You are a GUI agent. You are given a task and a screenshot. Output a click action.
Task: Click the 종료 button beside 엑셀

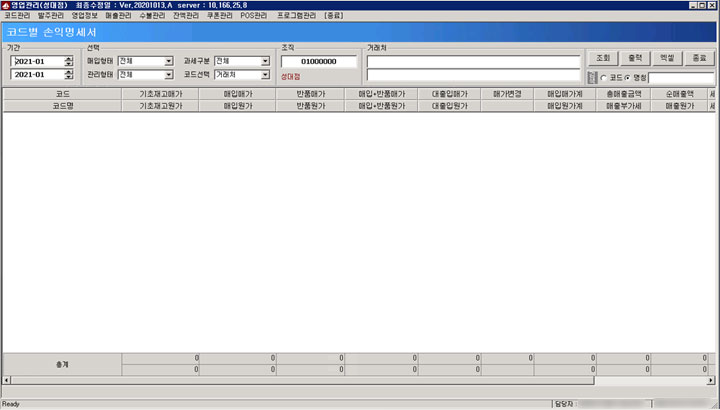click(x=699, y=58)
